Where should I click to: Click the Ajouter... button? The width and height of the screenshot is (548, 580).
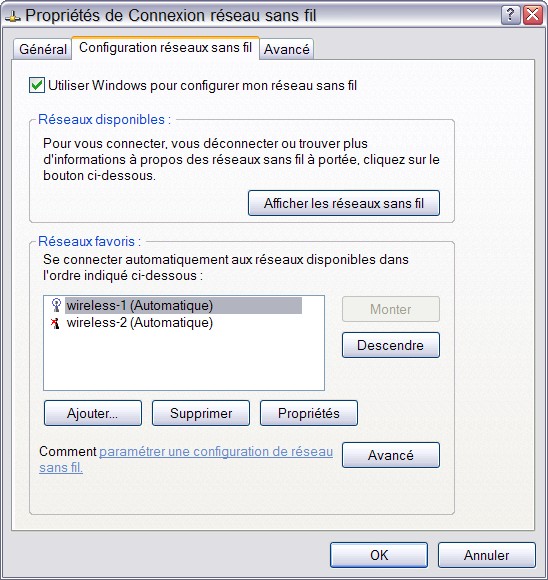pos(93,413)
